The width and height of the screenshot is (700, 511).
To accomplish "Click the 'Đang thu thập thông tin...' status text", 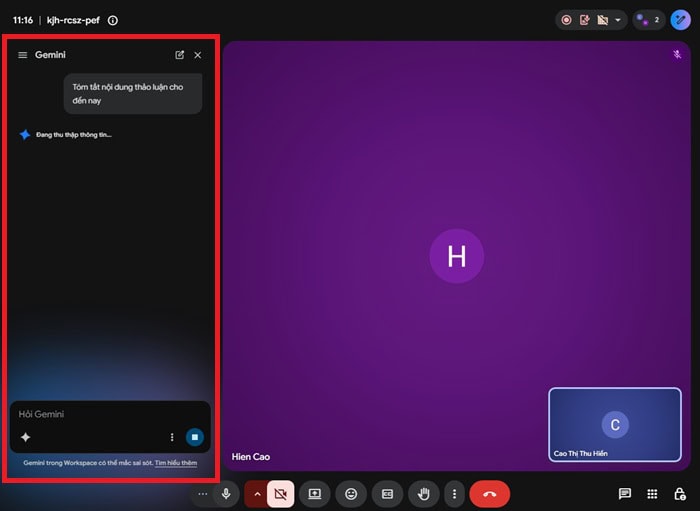I will point(74,135).
